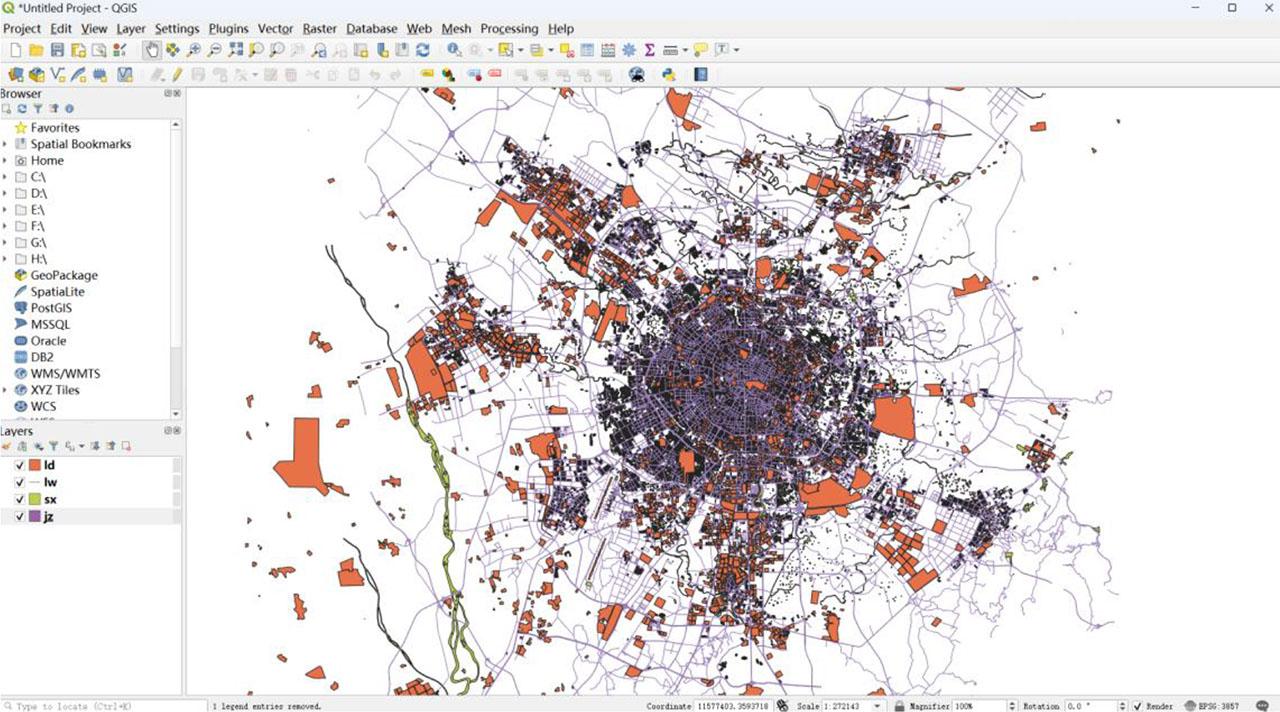Select the Pan Map hand tool

(153, 50)
